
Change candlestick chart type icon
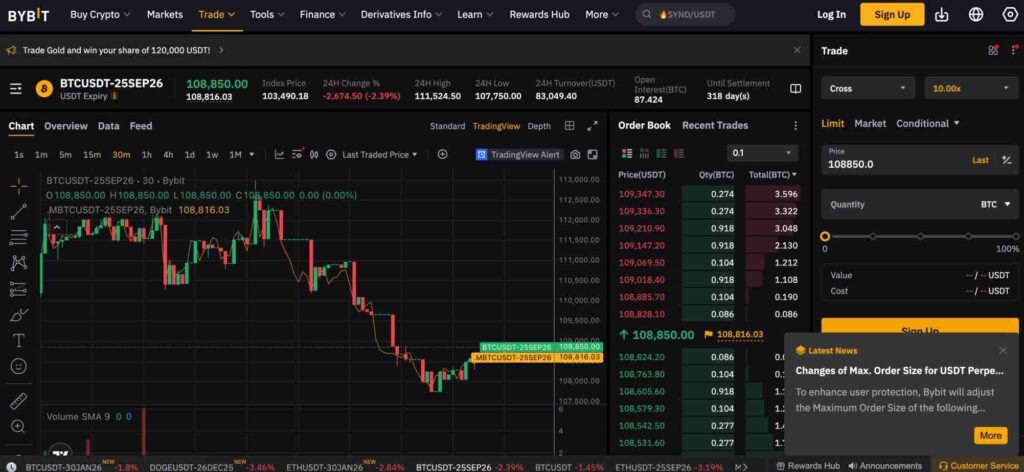click(x=314, y=155)
